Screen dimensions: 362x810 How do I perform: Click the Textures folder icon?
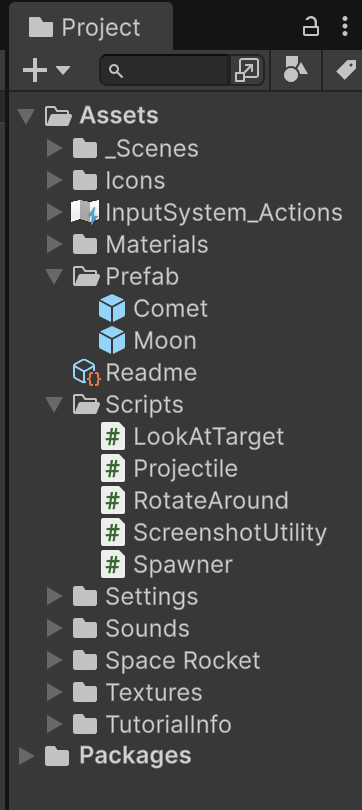pyautogui.click(x=85, y=693)
